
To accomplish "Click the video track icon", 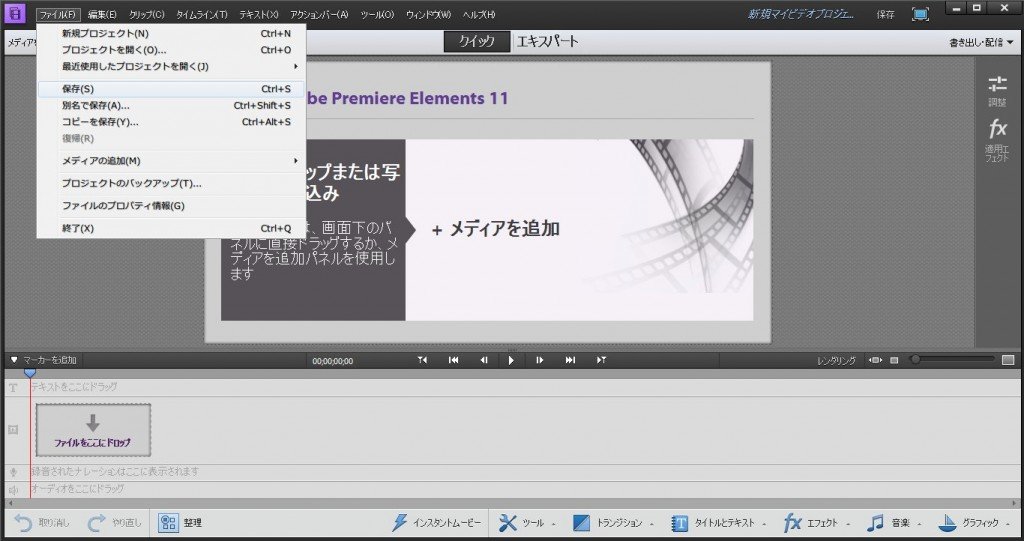I will (12, 430).
